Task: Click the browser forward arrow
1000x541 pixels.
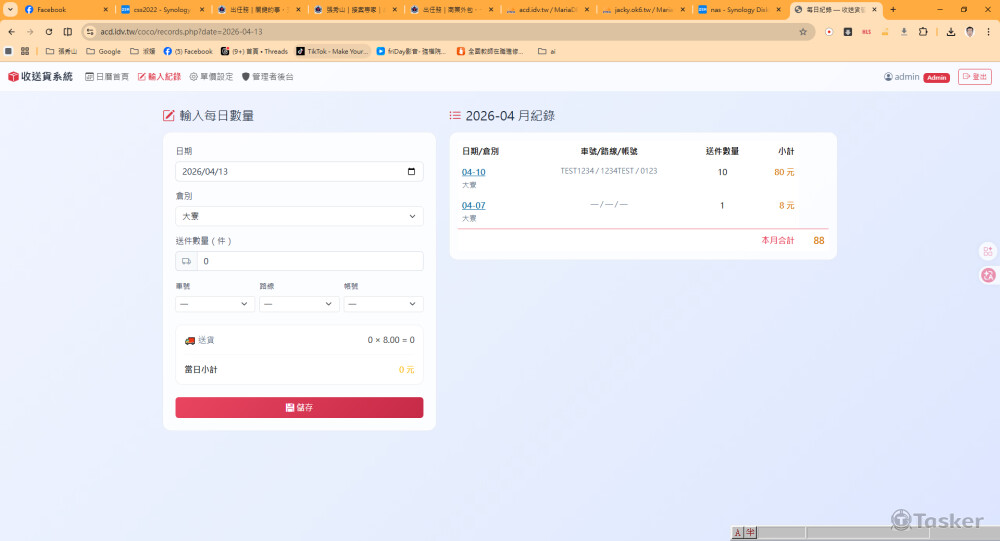Action: [x=30, y=31]
